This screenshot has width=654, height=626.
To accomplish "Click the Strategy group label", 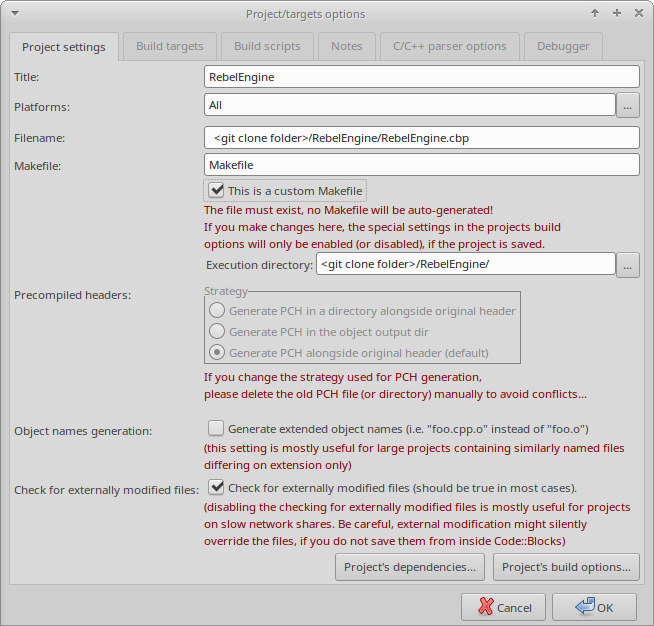I will click(x=226, y=291).
